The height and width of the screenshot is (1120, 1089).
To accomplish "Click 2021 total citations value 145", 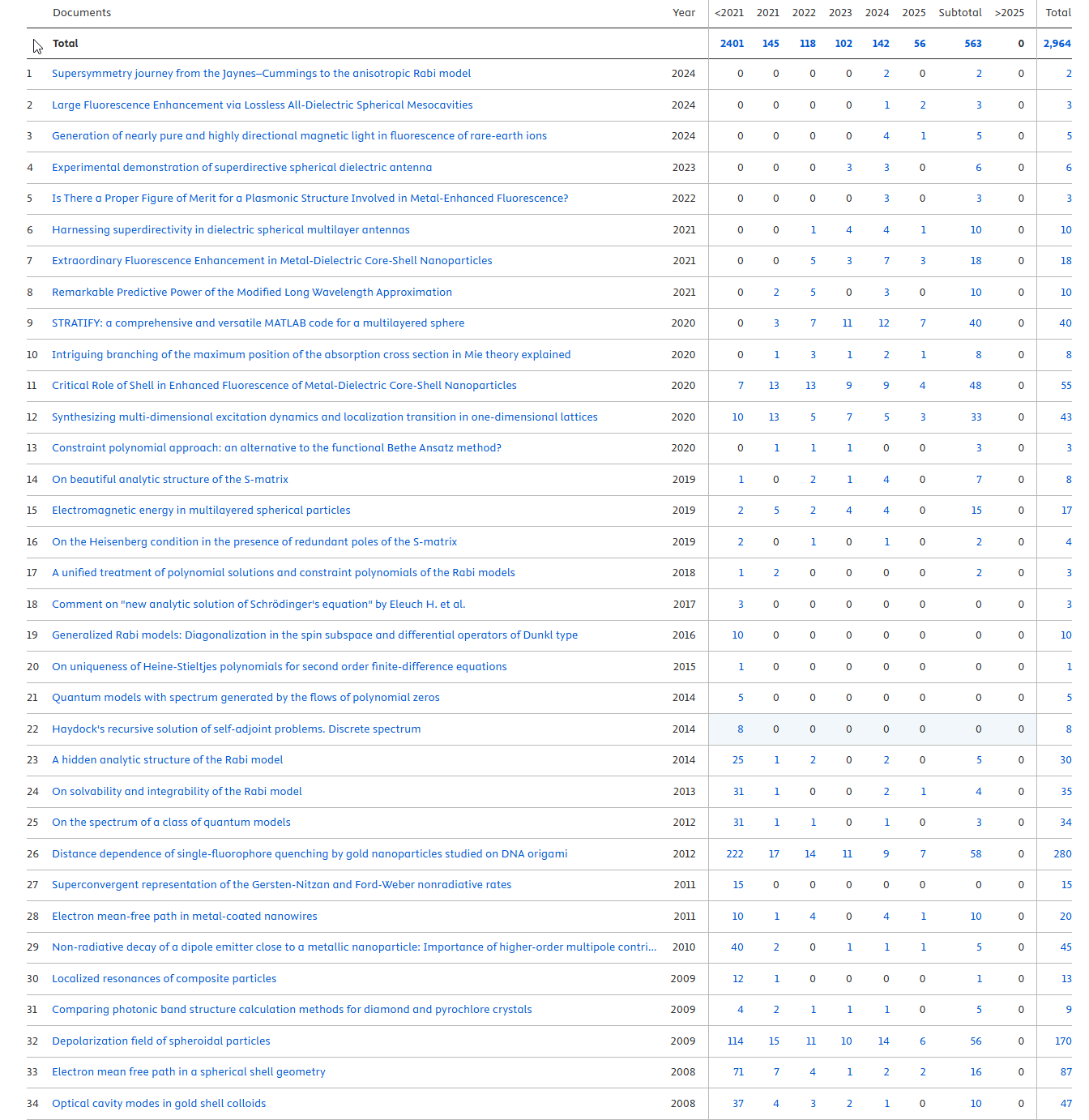I will pos(771,44).
